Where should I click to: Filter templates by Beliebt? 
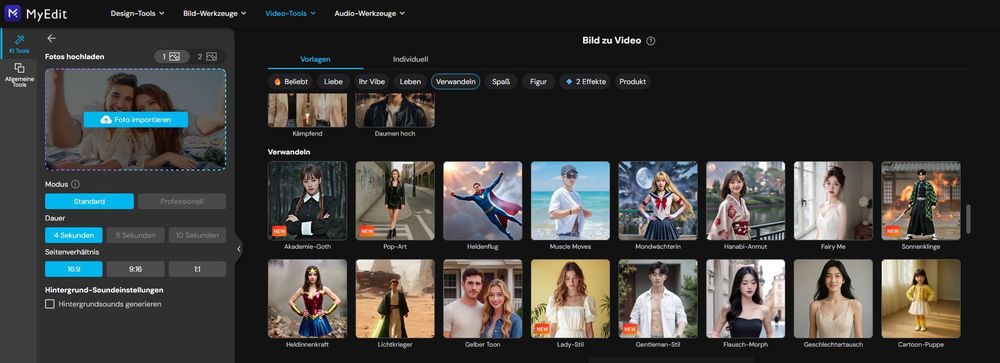291,82
